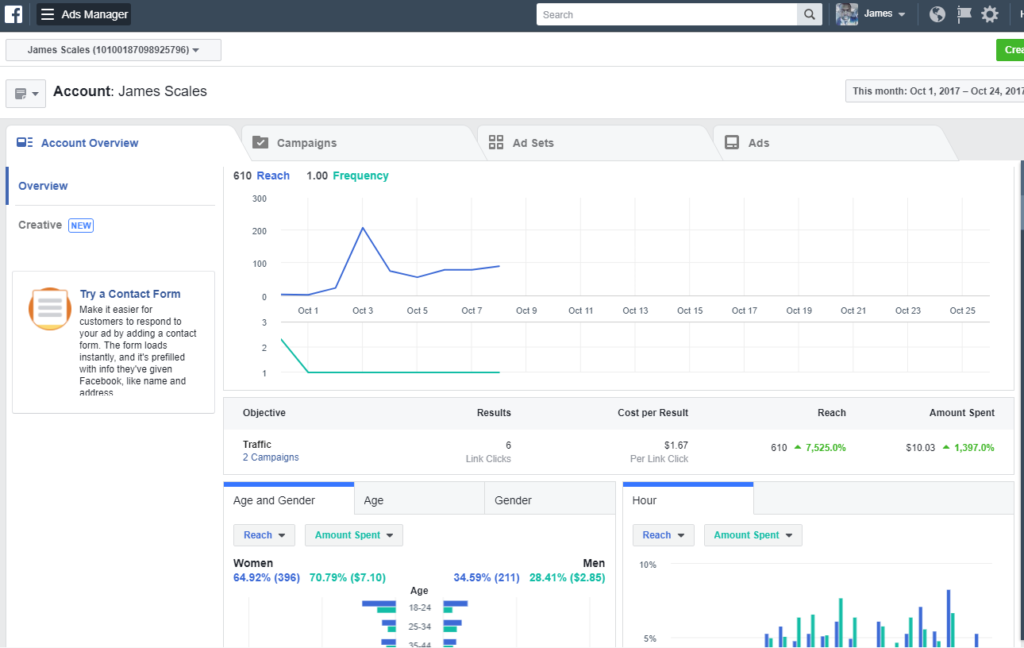Screen dimensions: 1024x648
Task: Switch to the Campaigns tab
Action: [359, 143]
